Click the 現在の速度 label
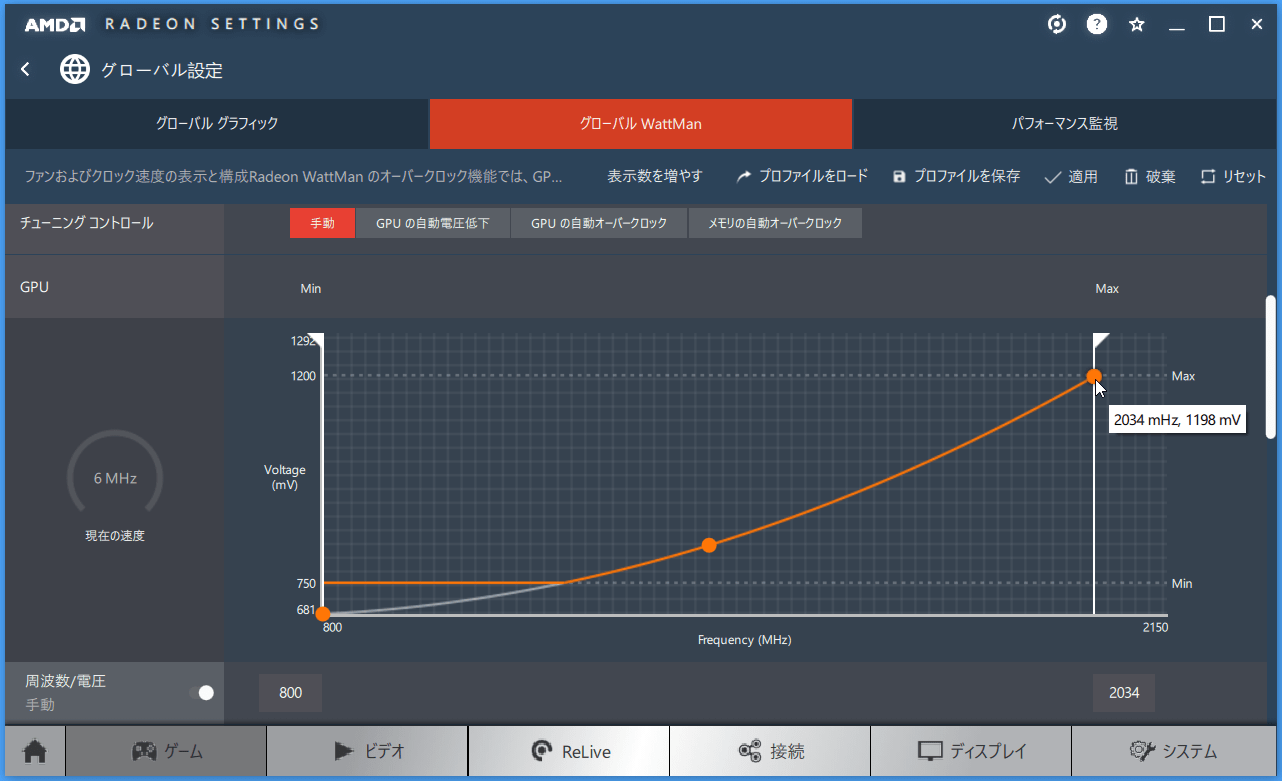 coord(115,536)
